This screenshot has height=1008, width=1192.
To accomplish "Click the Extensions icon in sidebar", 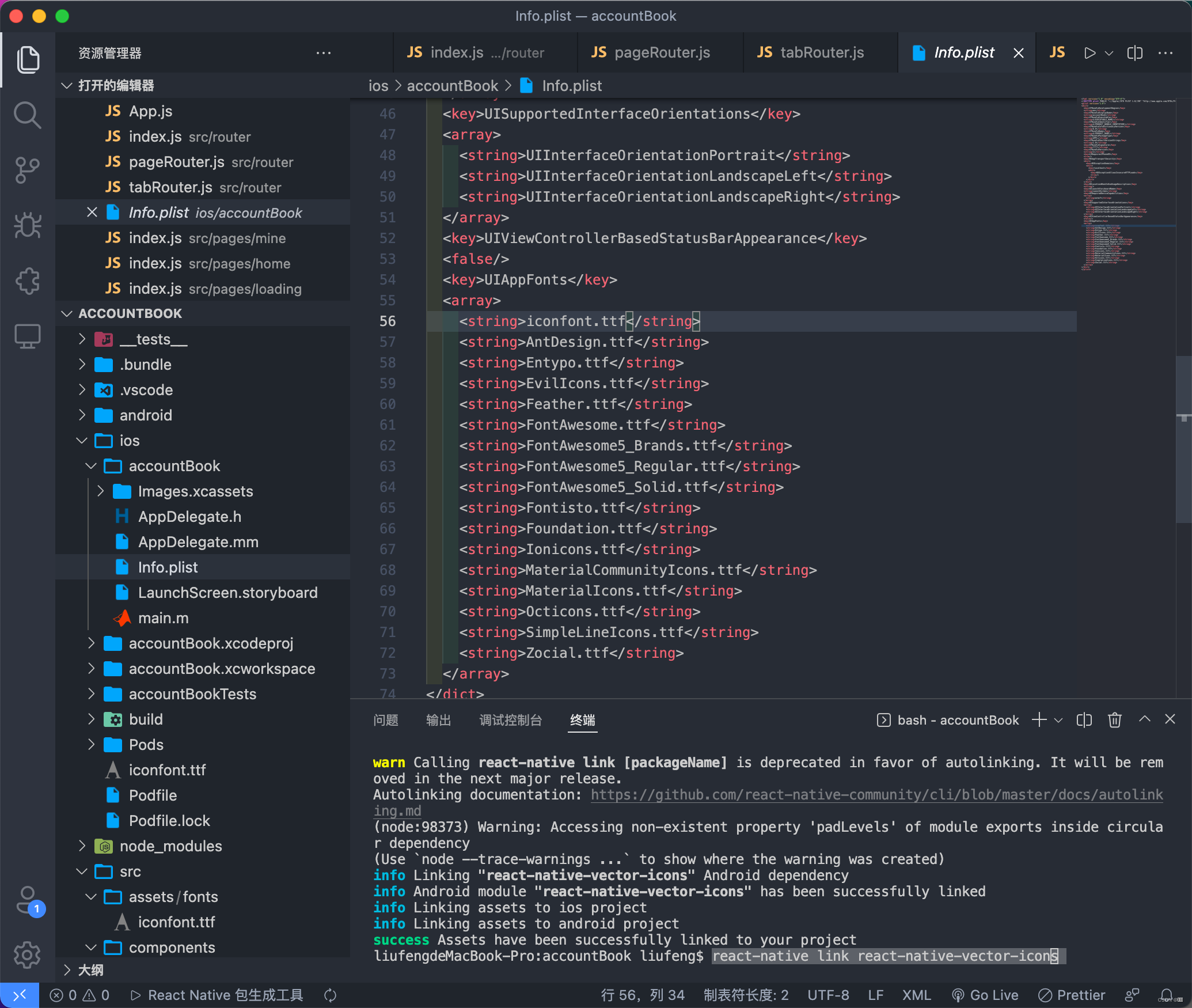I will coord(27,280).
